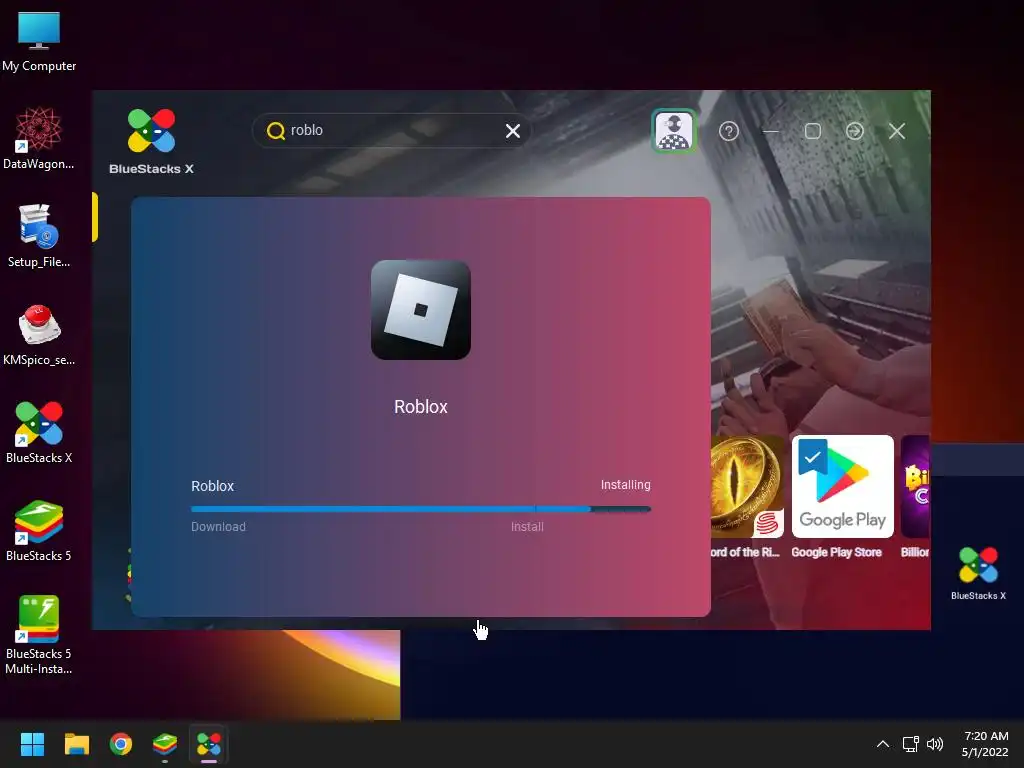The width and height of the screenshot is (1024, 768).
Task: Click the search magnifier icon
Action: point(276,131)
